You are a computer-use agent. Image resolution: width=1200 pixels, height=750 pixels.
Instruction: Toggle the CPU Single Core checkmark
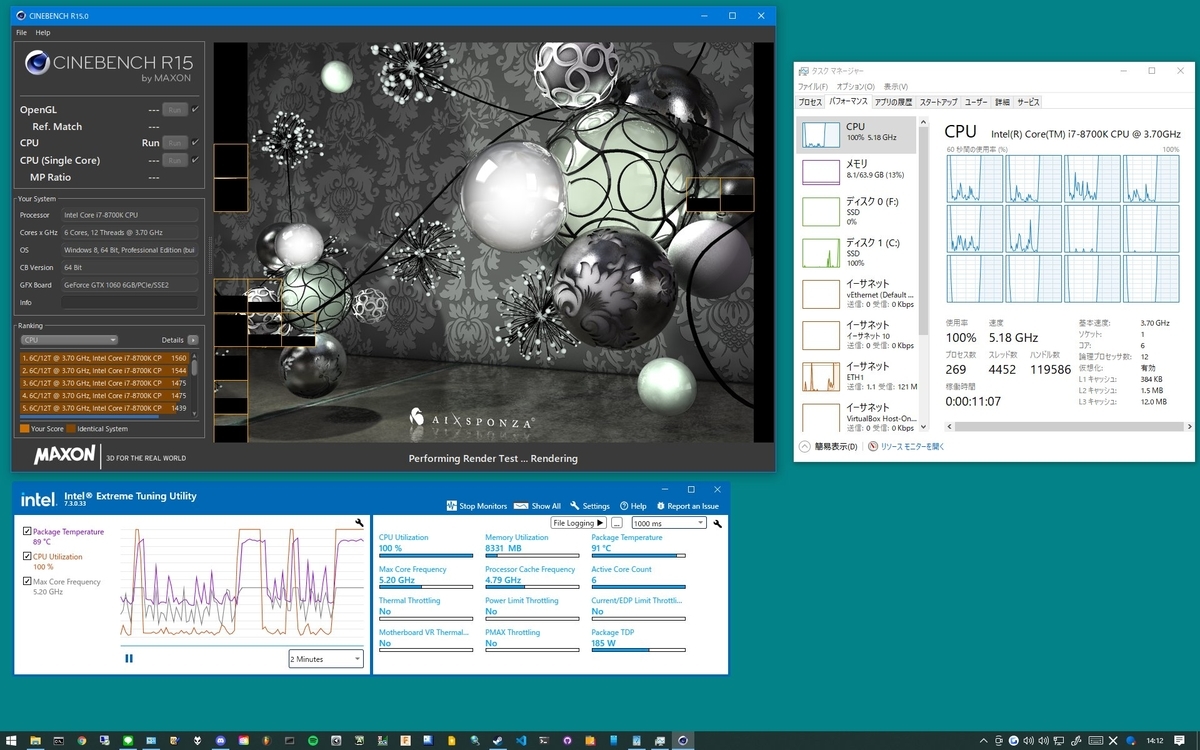point(195,160)
